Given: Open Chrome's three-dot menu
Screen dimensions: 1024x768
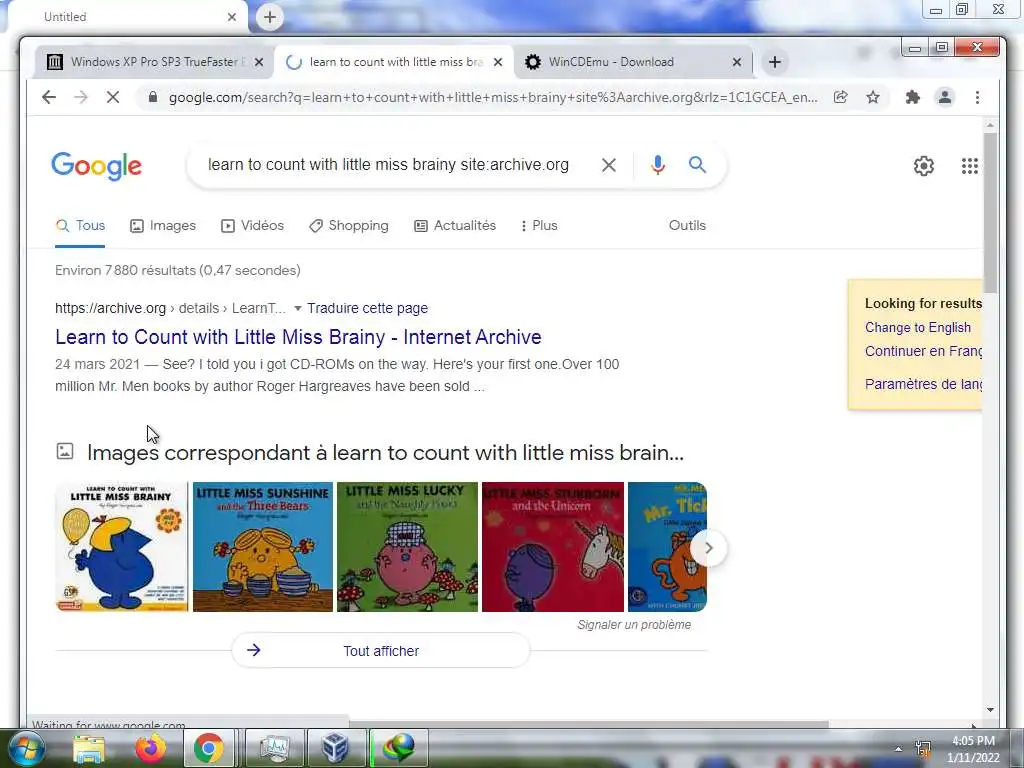Looking at the screenshot, I should 978,97.
